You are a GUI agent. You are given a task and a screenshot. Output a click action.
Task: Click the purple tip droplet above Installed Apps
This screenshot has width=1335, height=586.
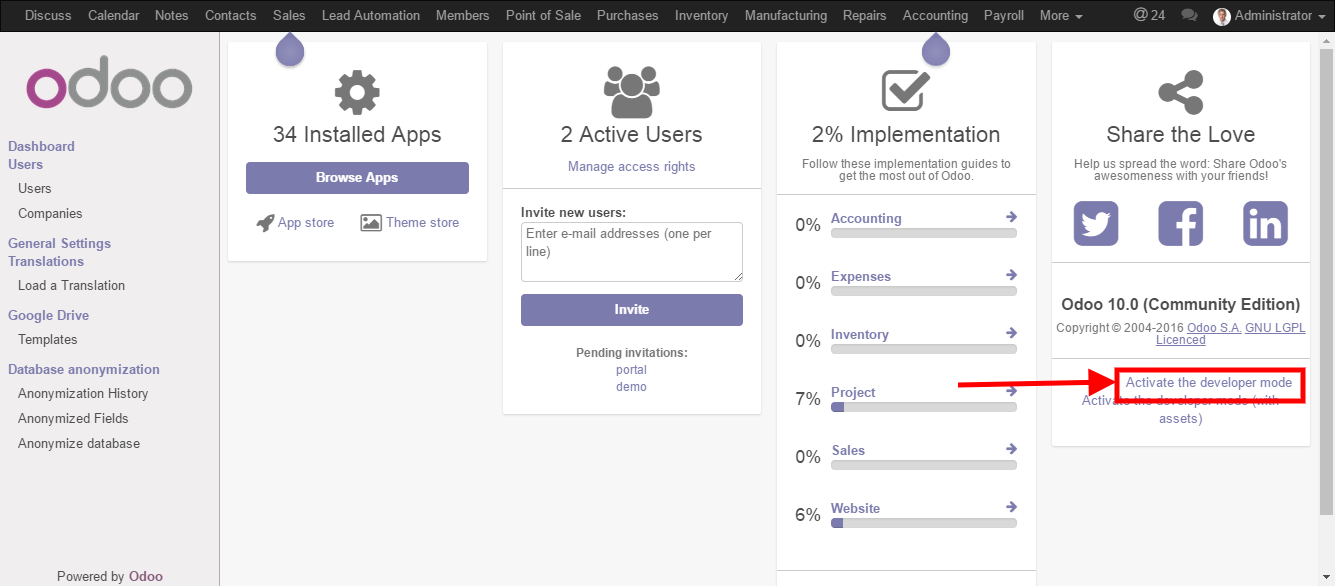[x=290, y=49]
